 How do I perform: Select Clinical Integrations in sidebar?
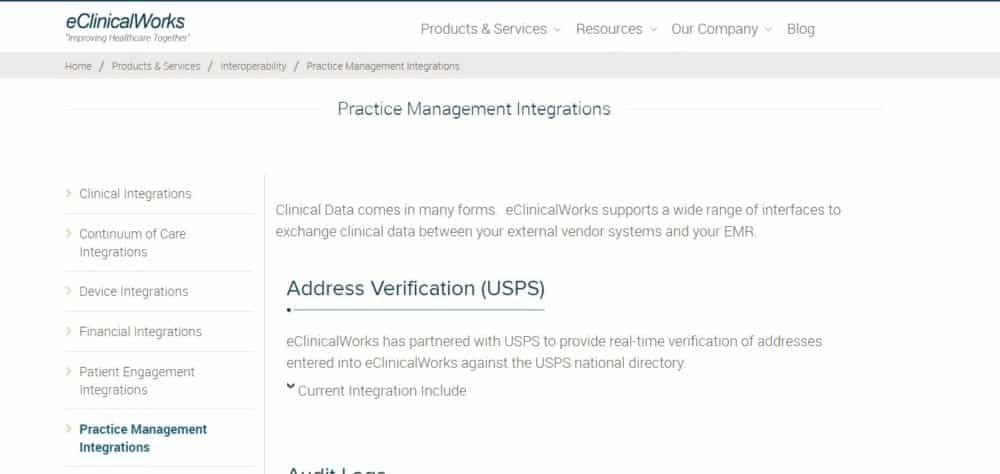click(x=135, y=194)
